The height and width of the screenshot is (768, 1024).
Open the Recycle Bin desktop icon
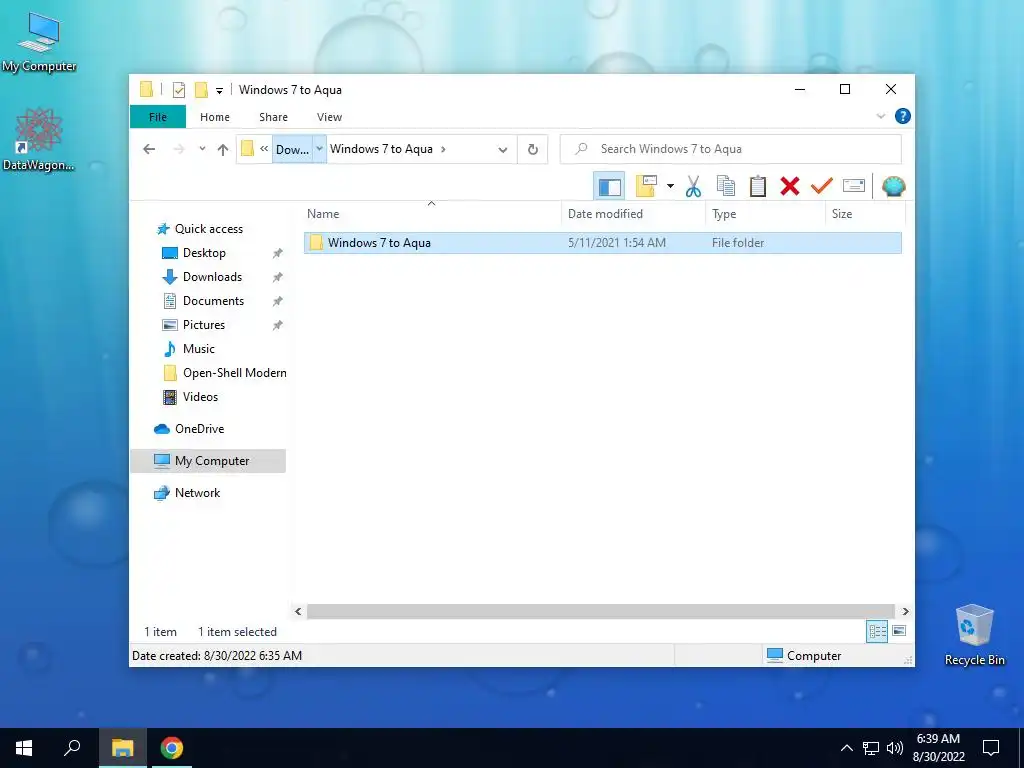pyautogui.click(x=974, y=634)
